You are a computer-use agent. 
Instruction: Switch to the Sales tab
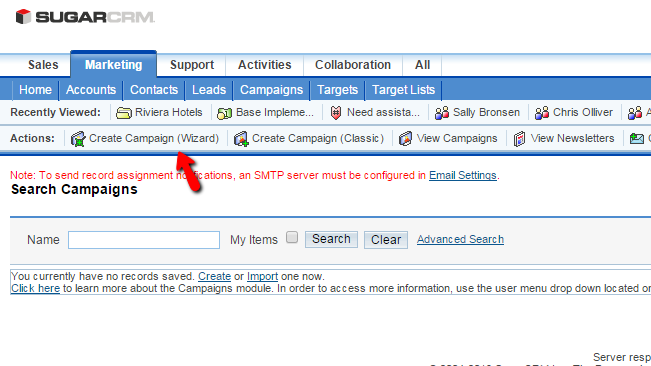click(x=43, y=65)
